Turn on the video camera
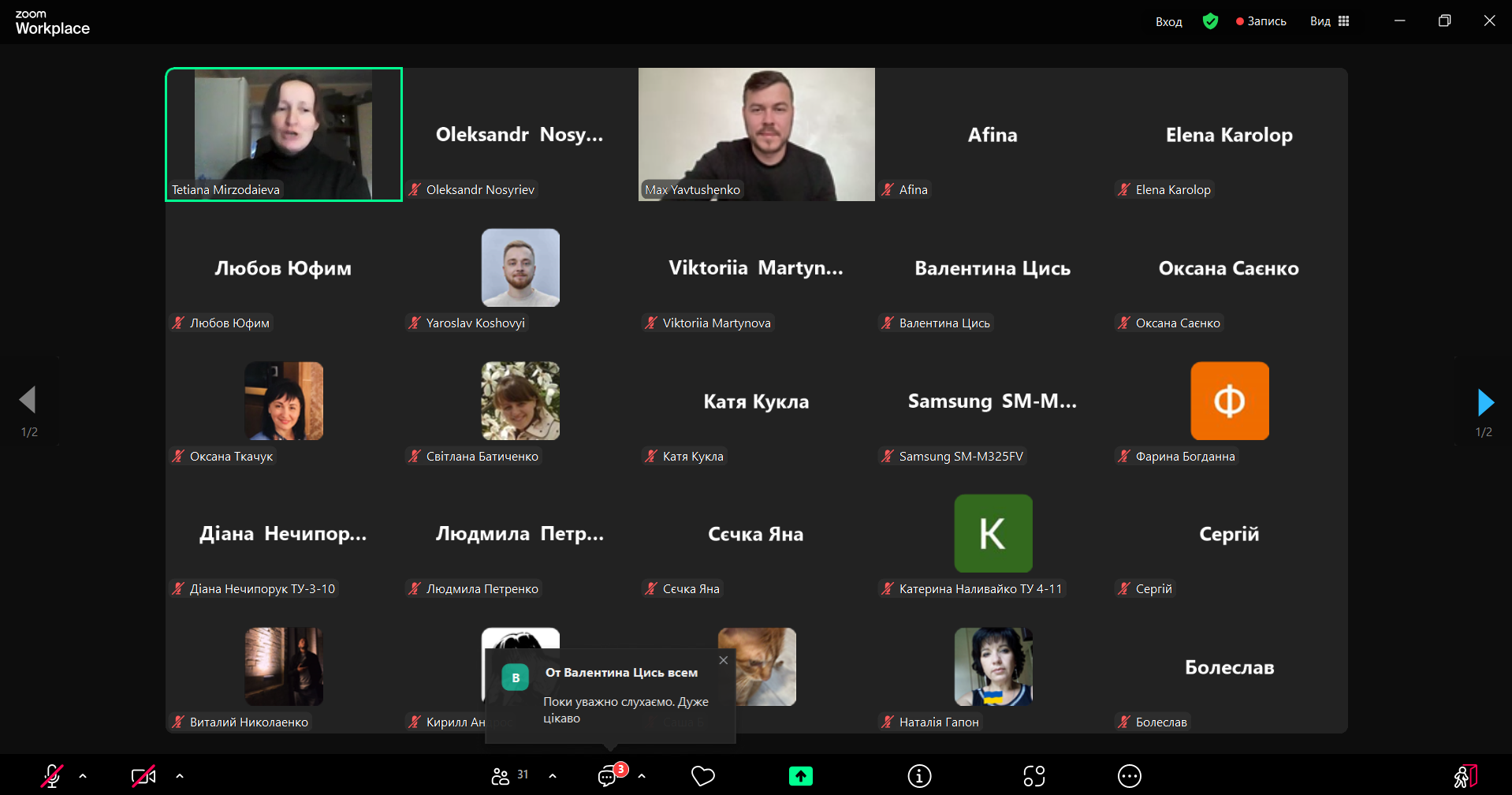The width and height of the screenshot is (1512, 795). [143, 777]
